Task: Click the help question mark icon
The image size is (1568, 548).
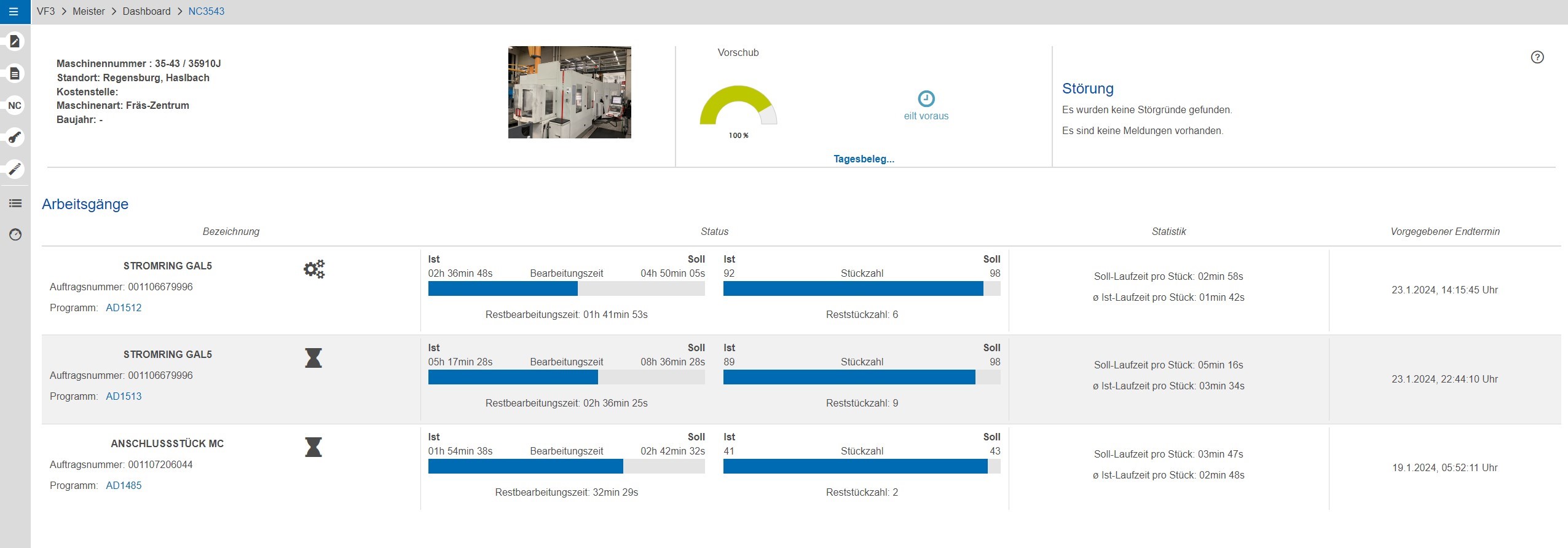Action: [x=1537, y=57]
